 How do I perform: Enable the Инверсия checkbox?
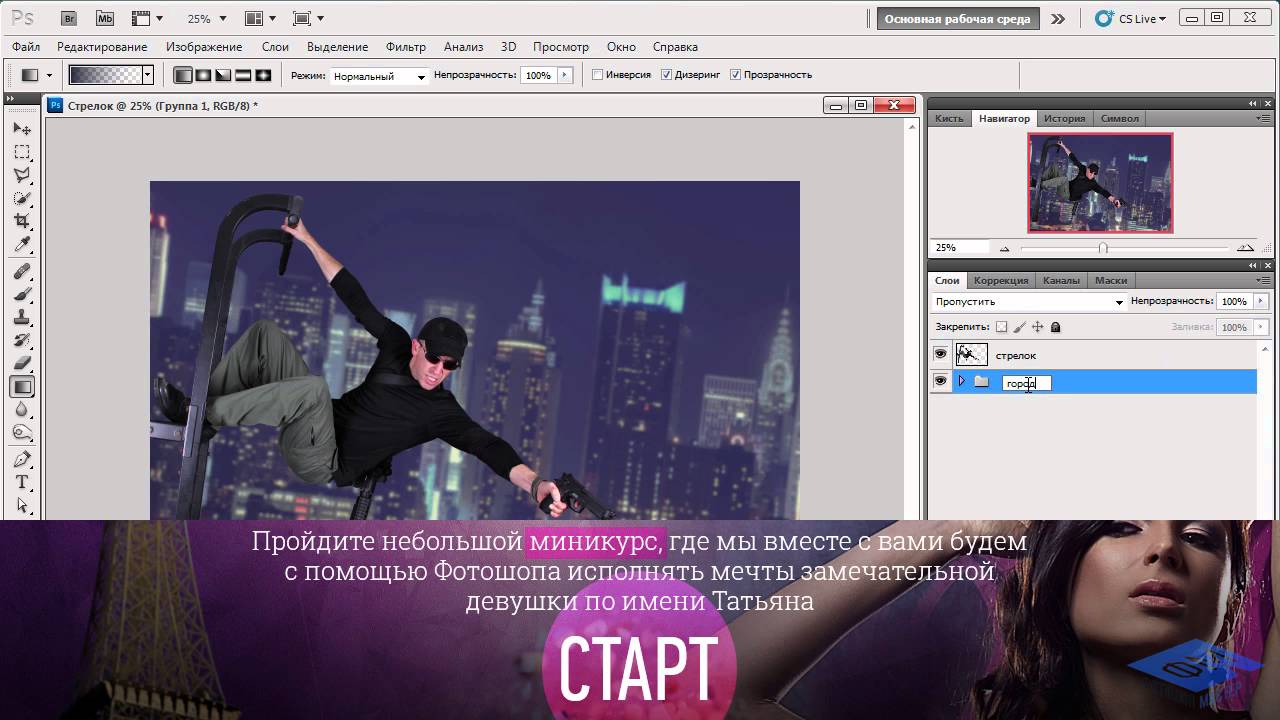[598, 75]
